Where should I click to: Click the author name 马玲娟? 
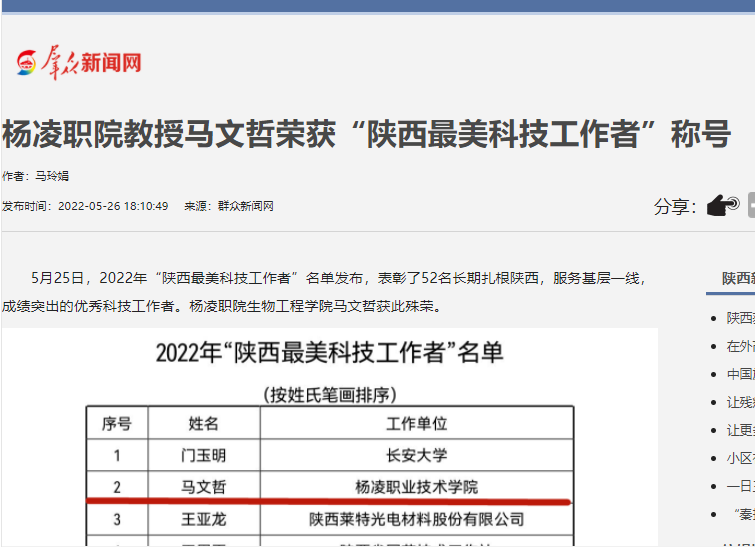click(x=52, y=176)
